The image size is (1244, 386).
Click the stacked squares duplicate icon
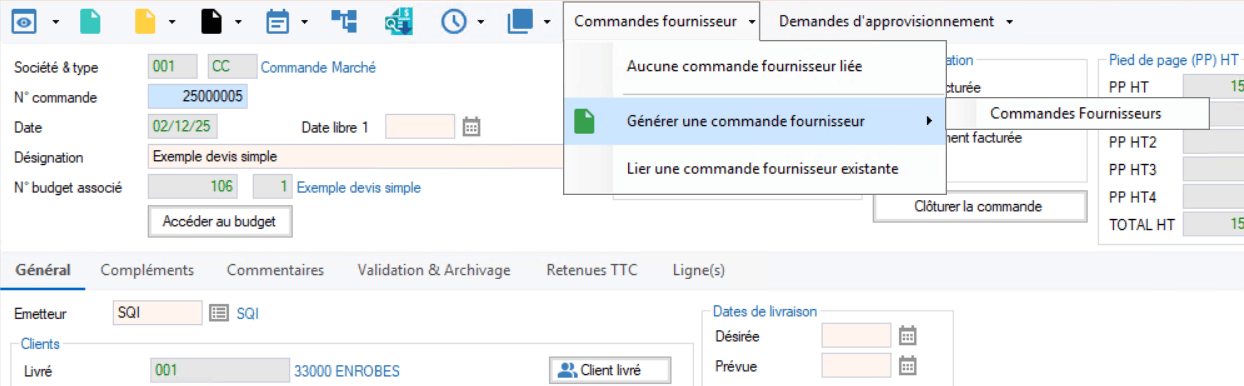[x=521, y=20]
